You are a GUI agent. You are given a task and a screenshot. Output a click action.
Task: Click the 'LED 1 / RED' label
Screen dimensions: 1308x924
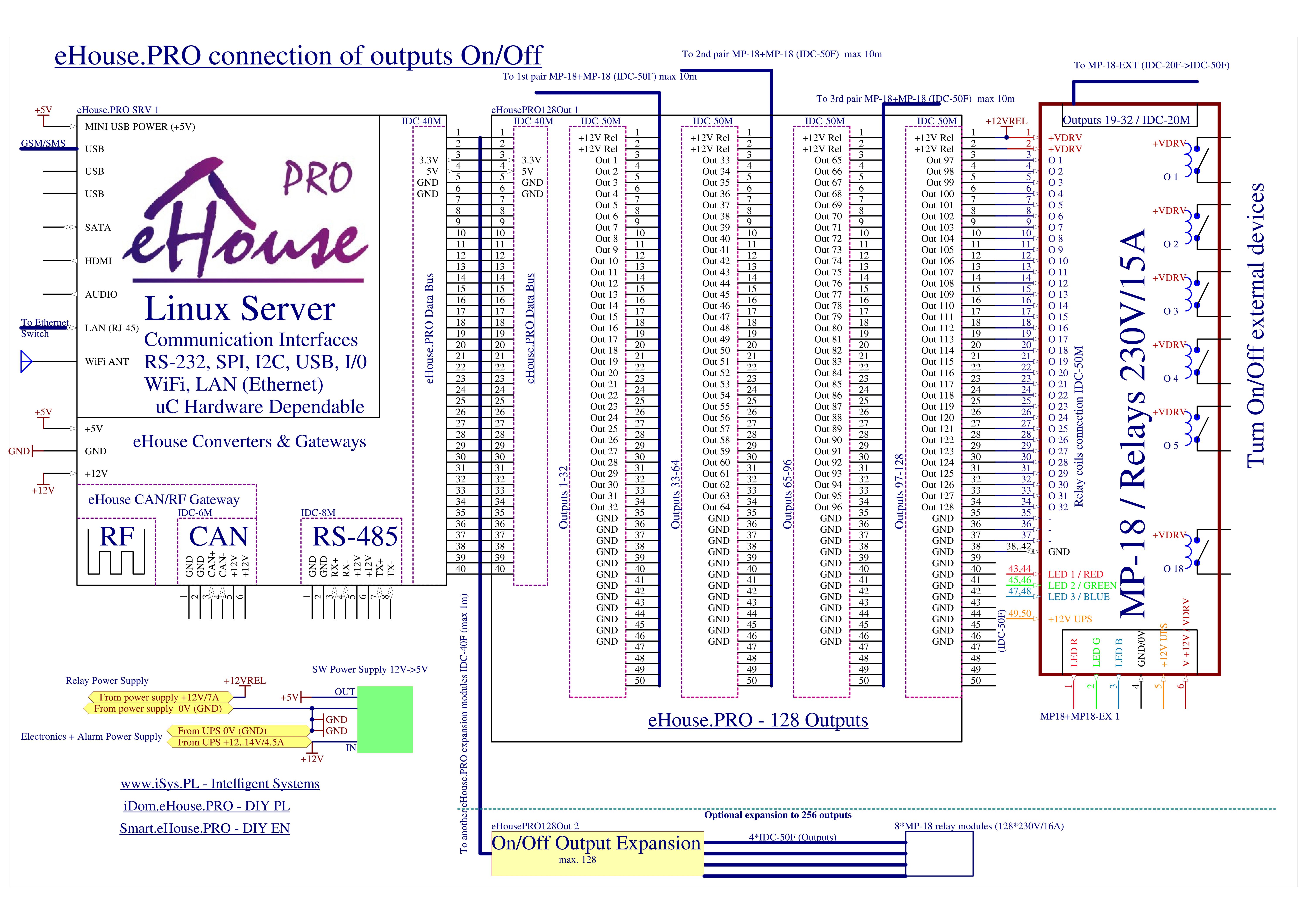click(x=1076, y=574)
